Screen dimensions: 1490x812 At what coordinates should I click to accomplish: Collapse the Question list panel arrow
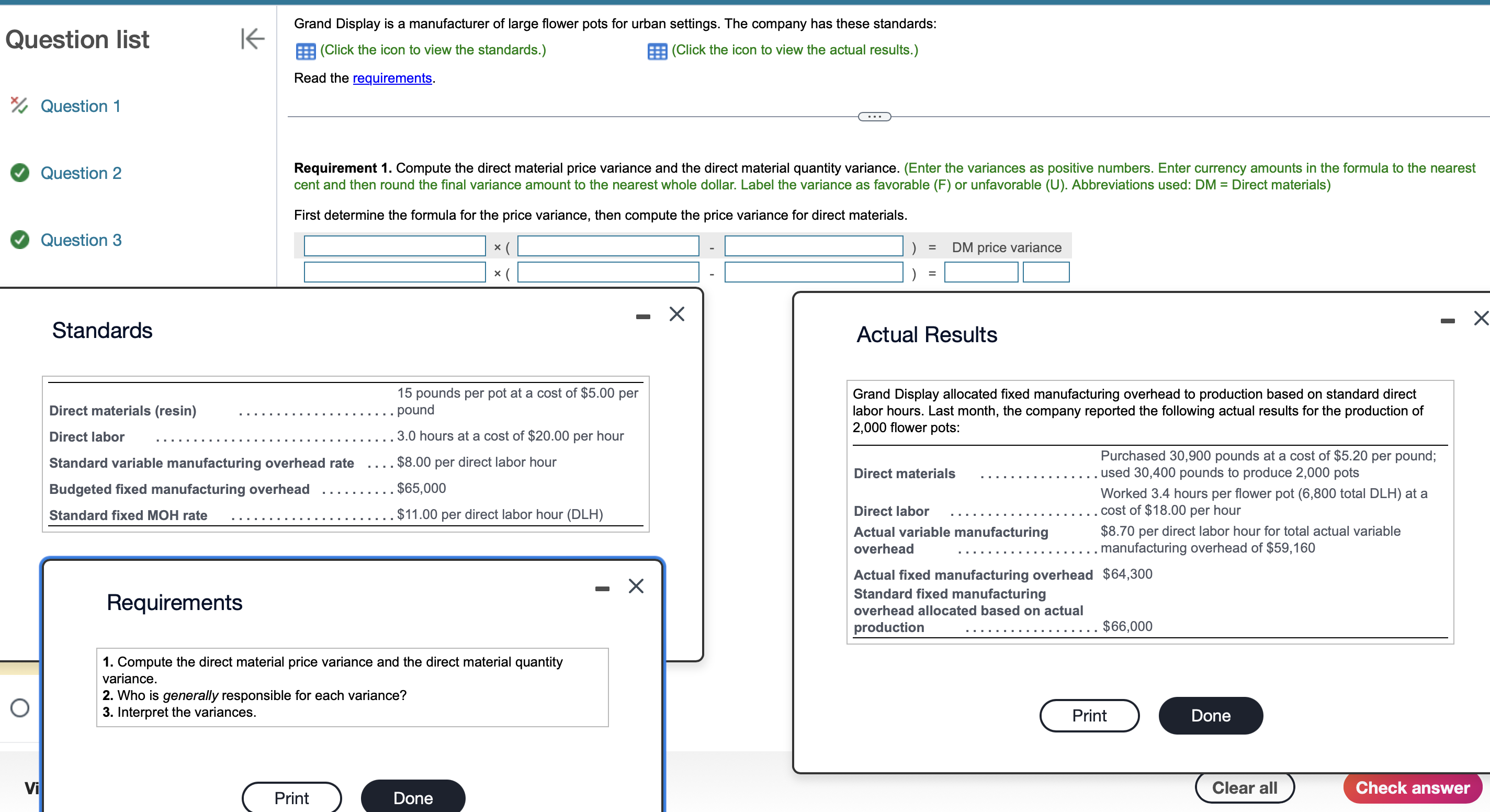pos(253,39)
